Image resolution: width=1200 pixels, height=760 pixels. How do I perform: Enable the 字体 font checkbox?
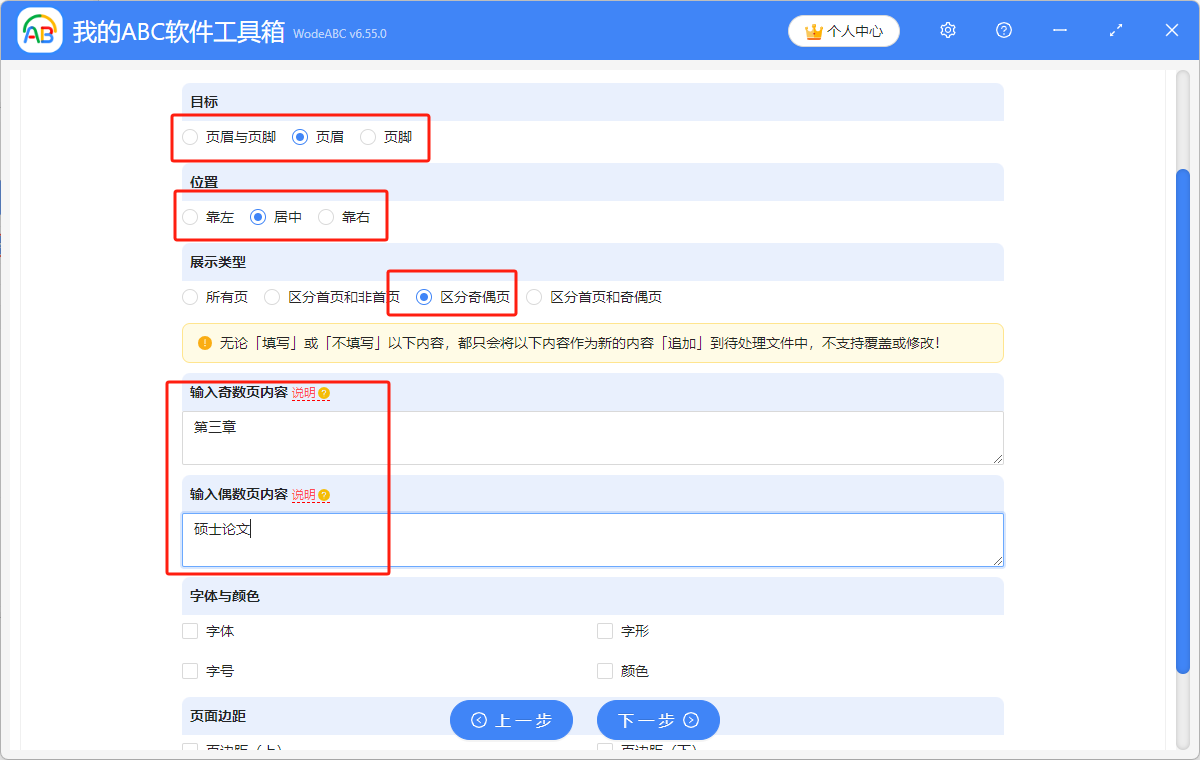pos(190,631)
